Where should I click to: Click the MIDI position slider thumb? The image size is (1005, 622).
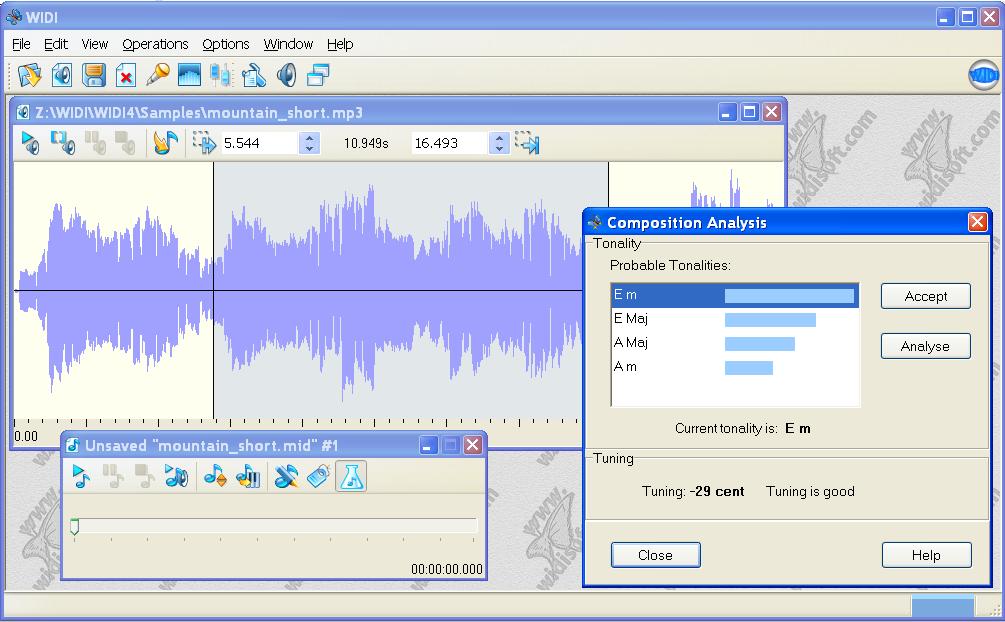[74, 526]
